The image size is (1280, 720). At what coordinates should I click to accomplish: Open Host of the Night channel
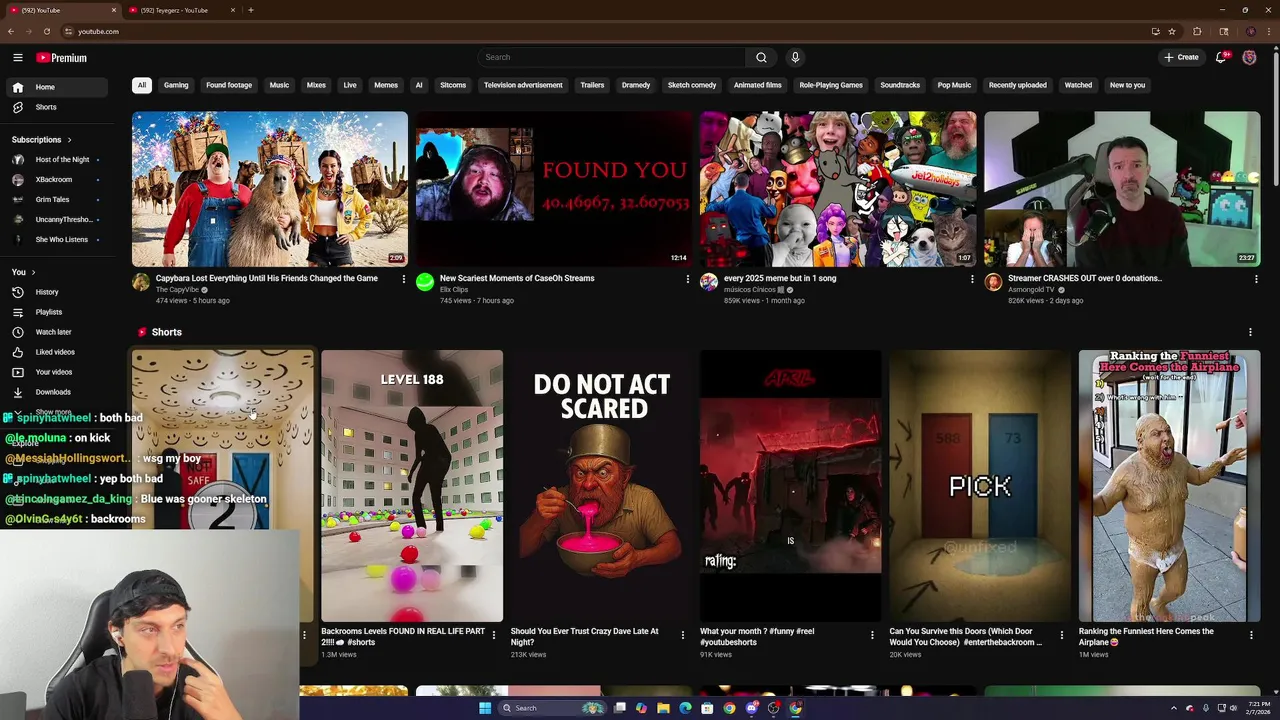pos(57,159)
